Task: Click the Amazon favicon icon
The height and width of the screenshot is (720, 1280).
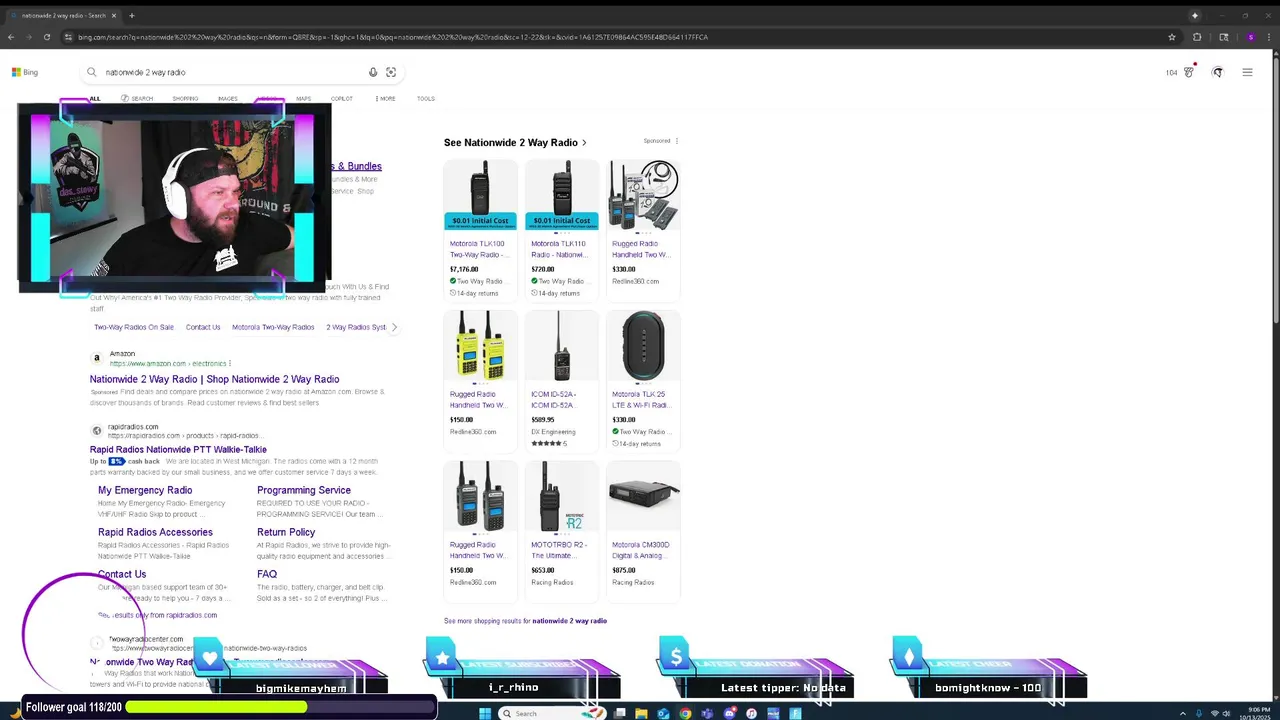Action: coord(97,358)
